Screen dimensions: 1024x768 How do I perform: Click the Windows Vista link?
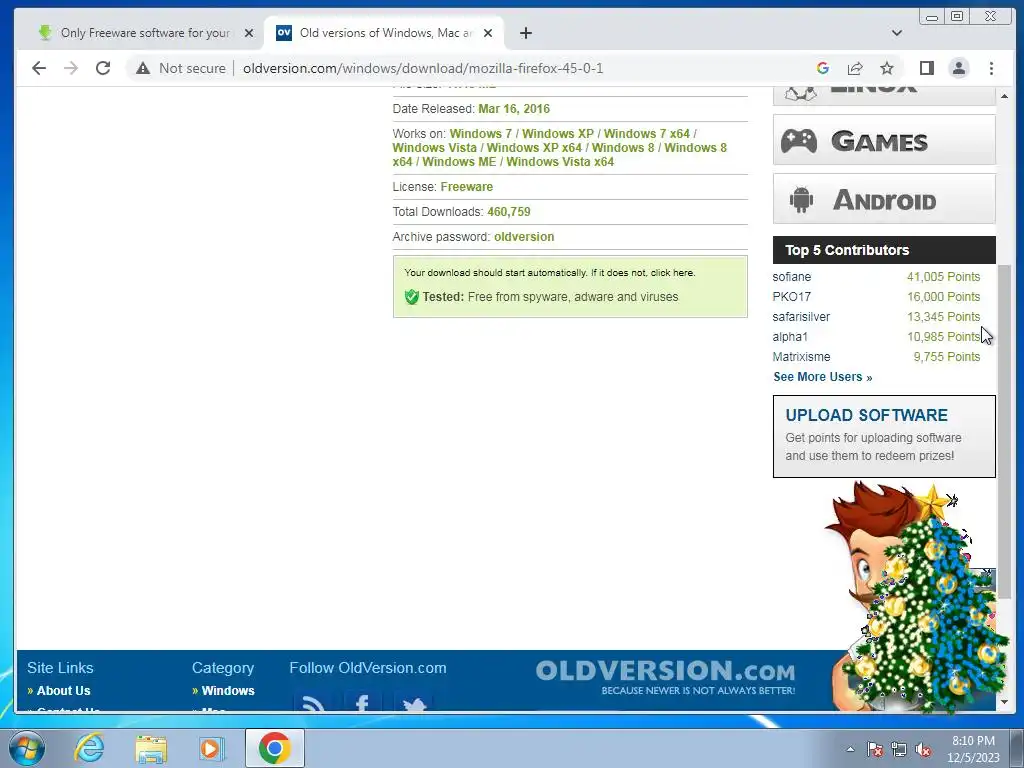coord(434,148)
